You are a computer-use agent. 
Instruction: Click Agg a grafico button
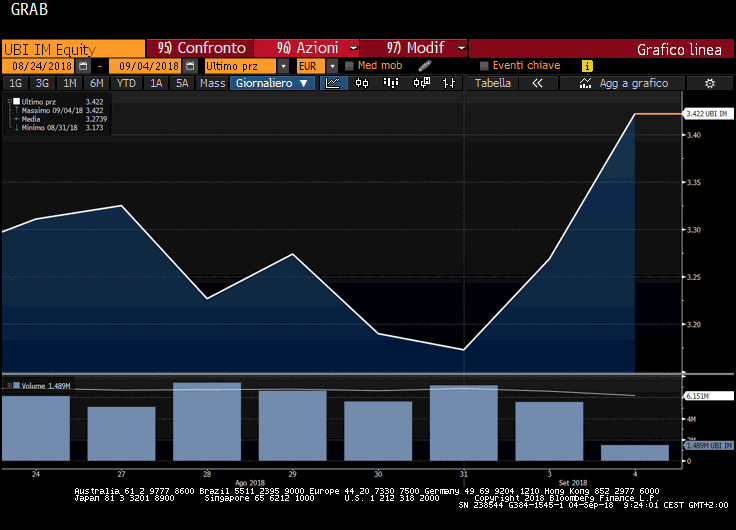point(632,83)
